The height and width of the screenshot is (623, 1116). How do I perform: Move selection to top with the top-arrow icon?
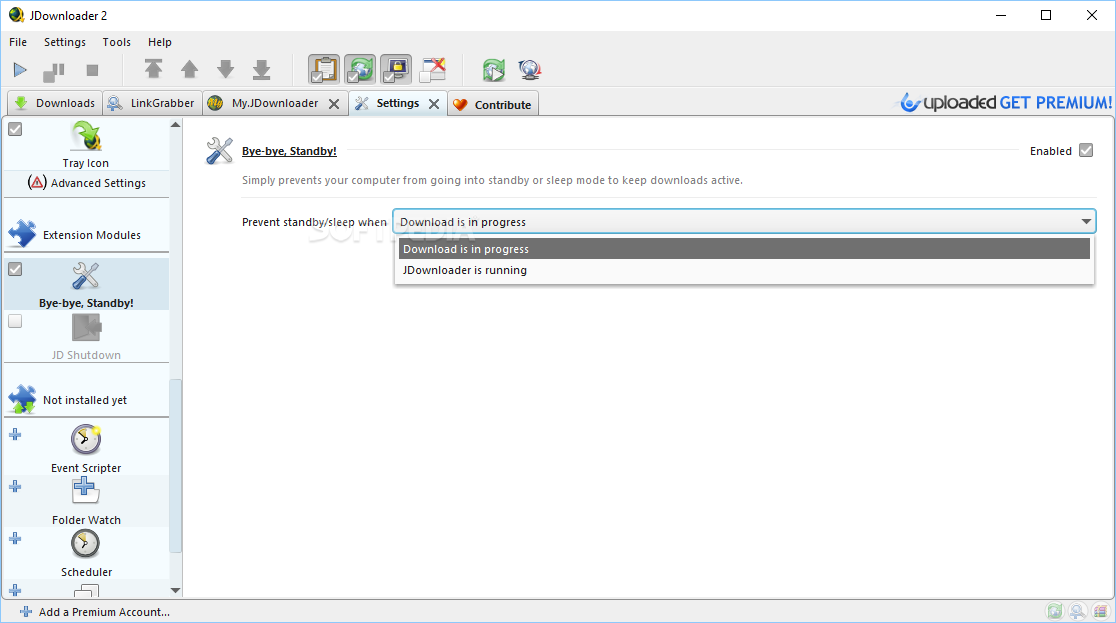click(x=153, y=69)
